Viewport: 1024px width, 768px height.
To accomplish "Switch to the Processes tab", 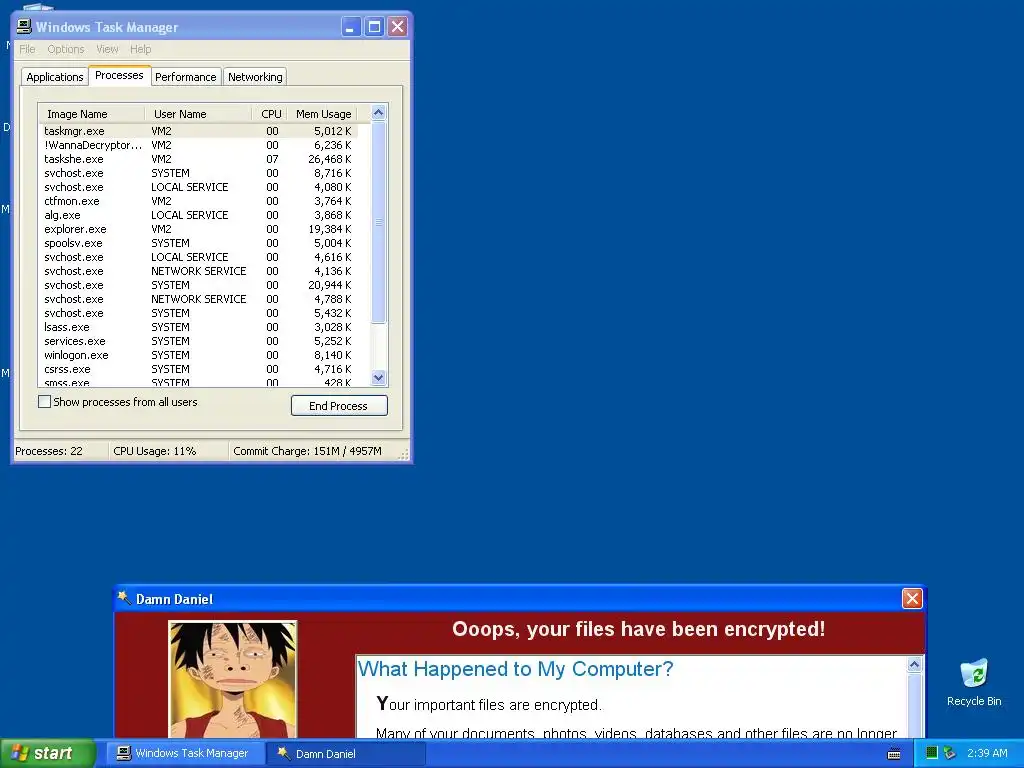I will (120, 76).
